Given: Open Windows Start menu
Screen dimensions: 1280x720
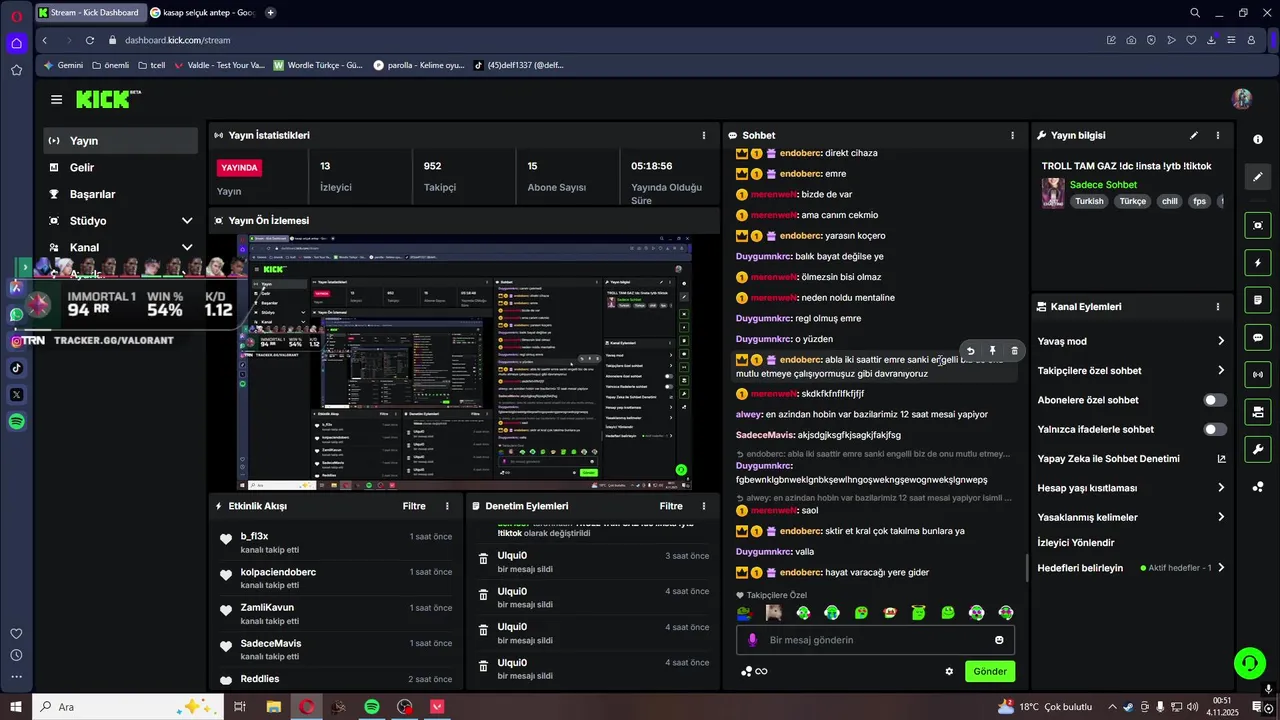Looking at the screenshot, I should (16, 707).
